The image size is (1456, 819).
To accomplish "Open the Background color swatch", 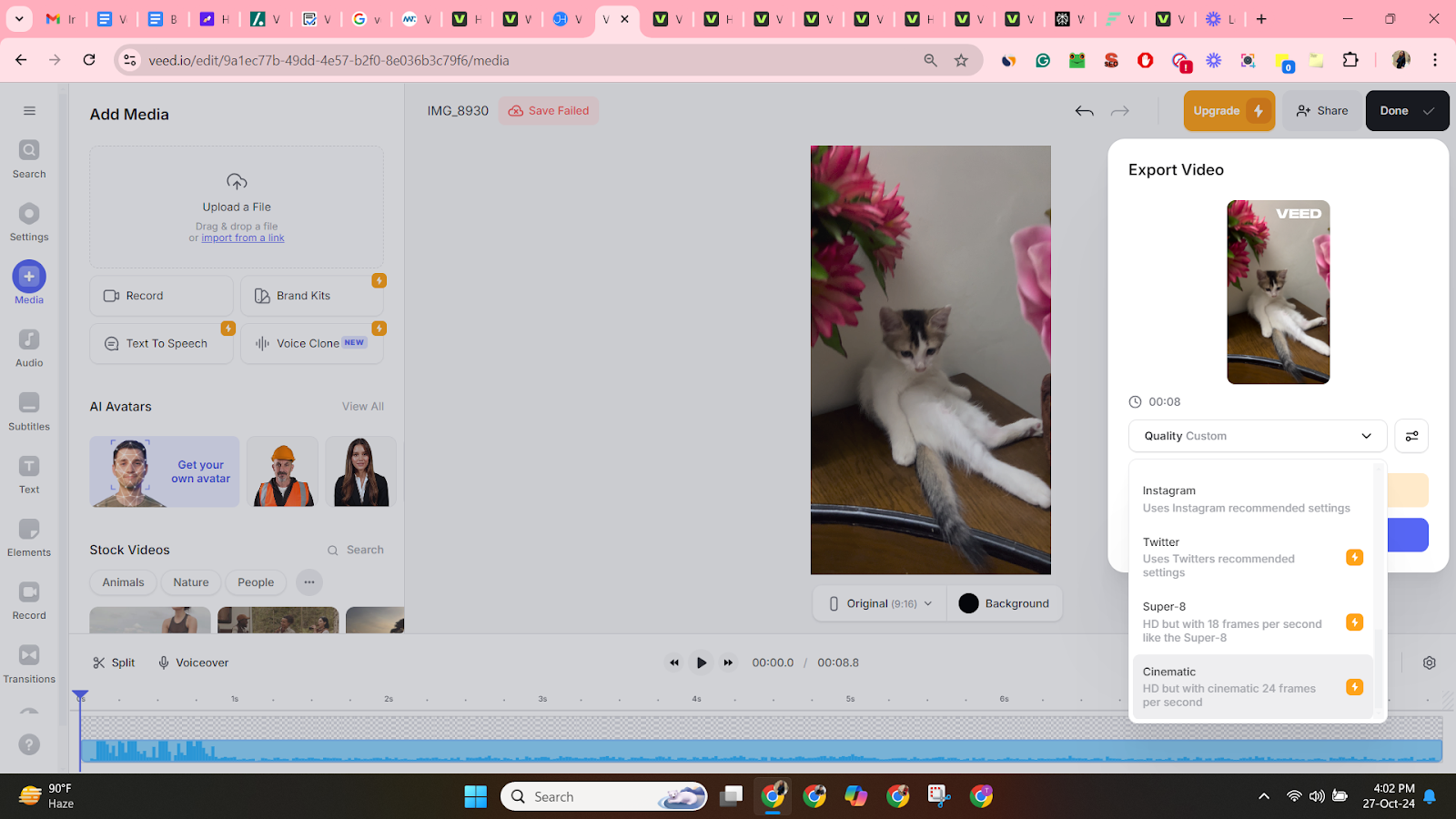I will tap(969, 602).
